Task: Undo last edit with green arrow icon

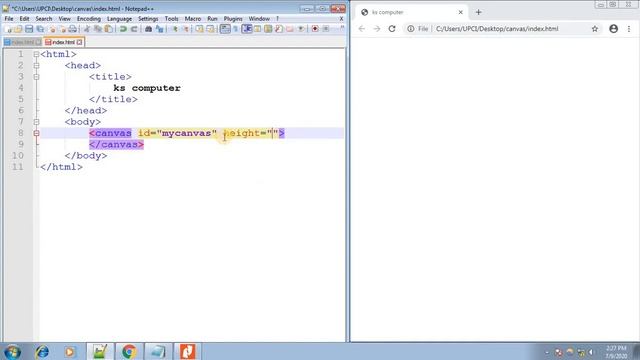Action: (123, 29)
